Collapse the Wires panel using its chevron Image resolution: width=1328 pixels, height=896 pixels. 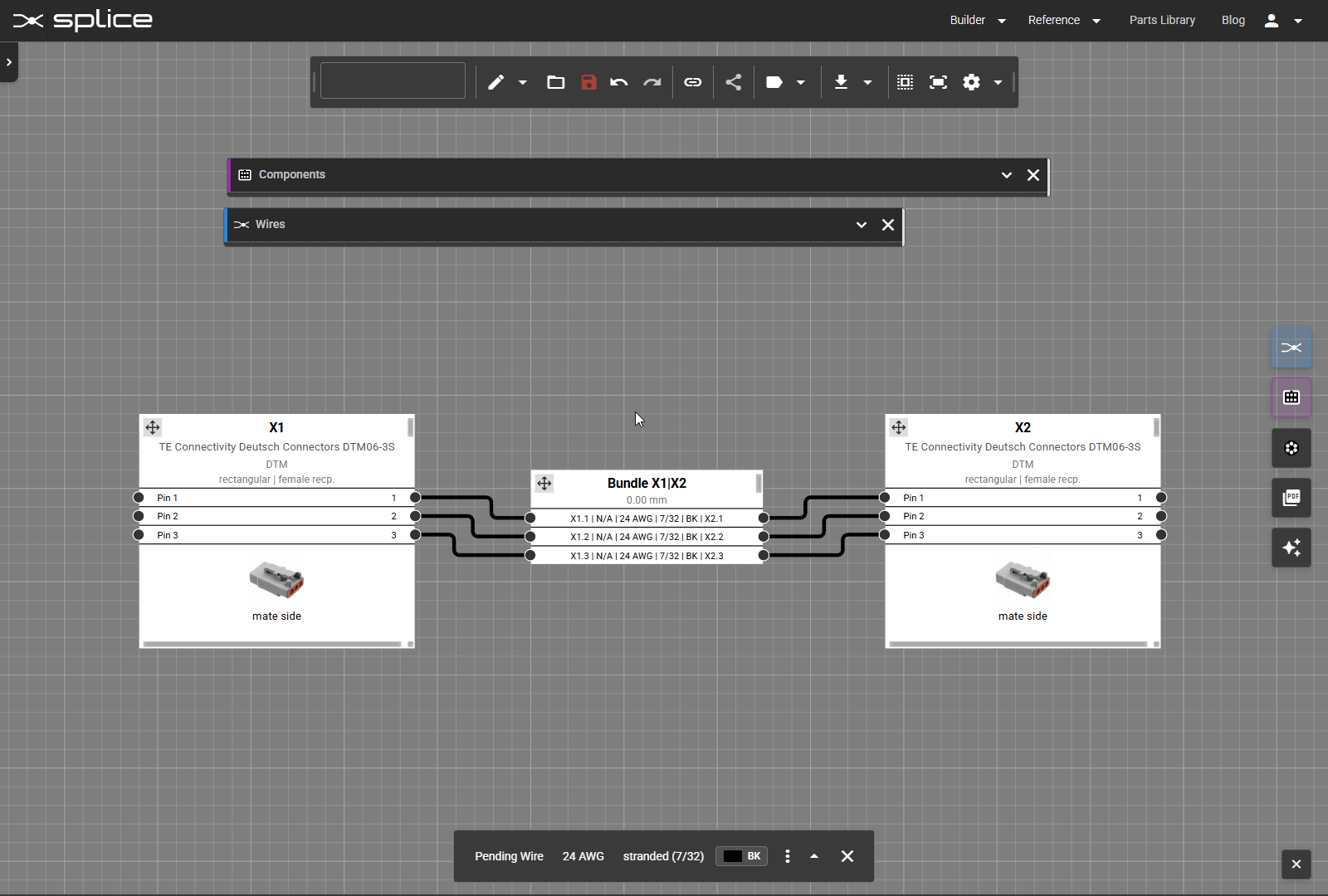click(861, 225)
